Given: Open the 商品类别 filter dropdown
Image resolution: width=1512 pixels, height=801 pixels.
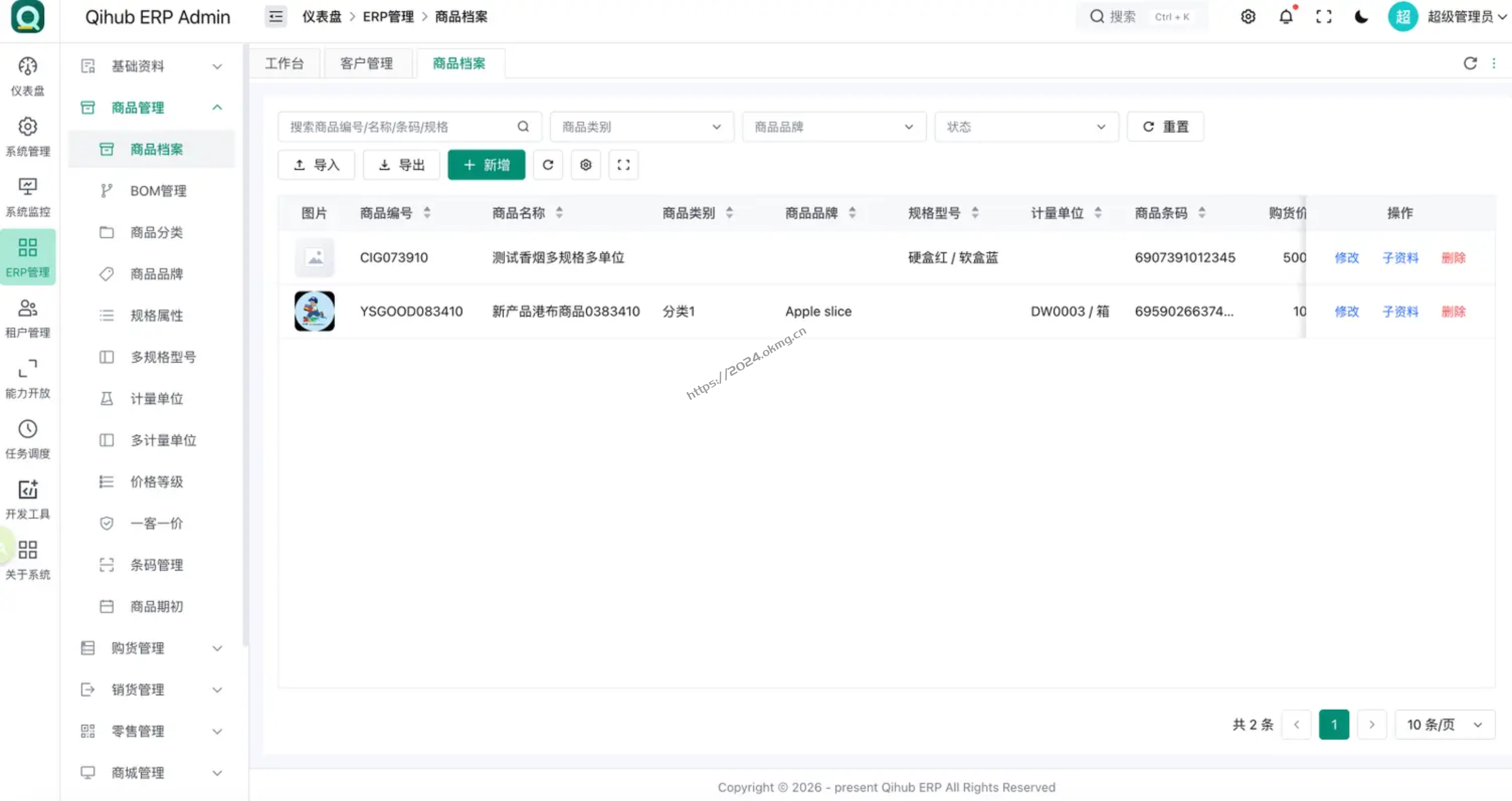Looking at the screenshot, I should click(642, 127).
